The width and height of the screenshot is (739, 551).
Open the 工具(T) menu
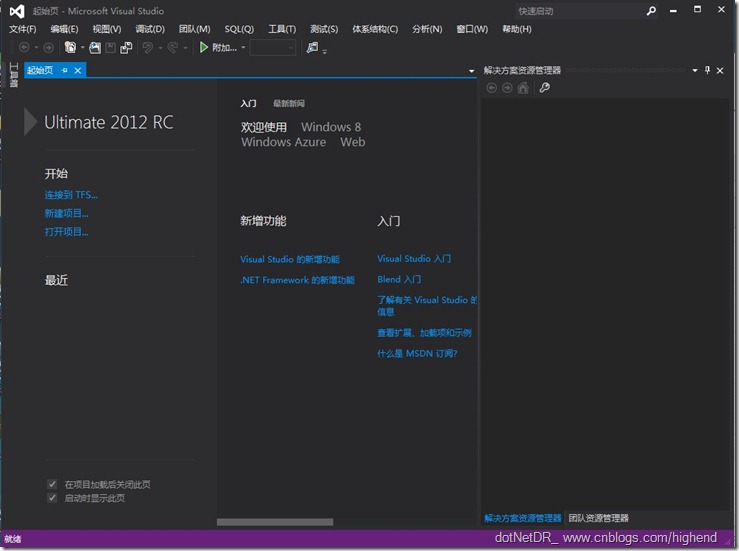coord(282,29)
